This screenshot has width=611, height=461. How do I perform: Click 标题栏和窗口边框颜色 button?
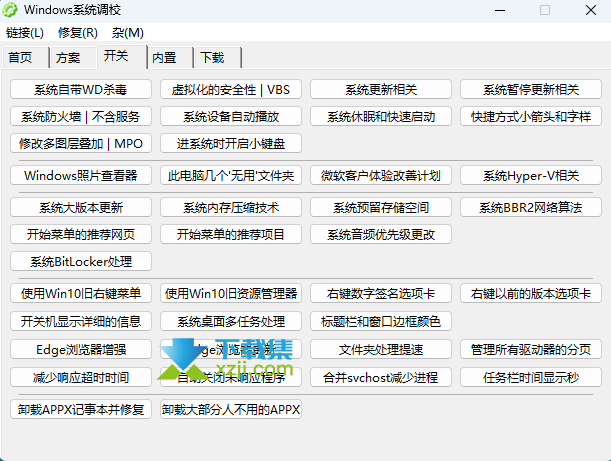click(x=381, y=321)
